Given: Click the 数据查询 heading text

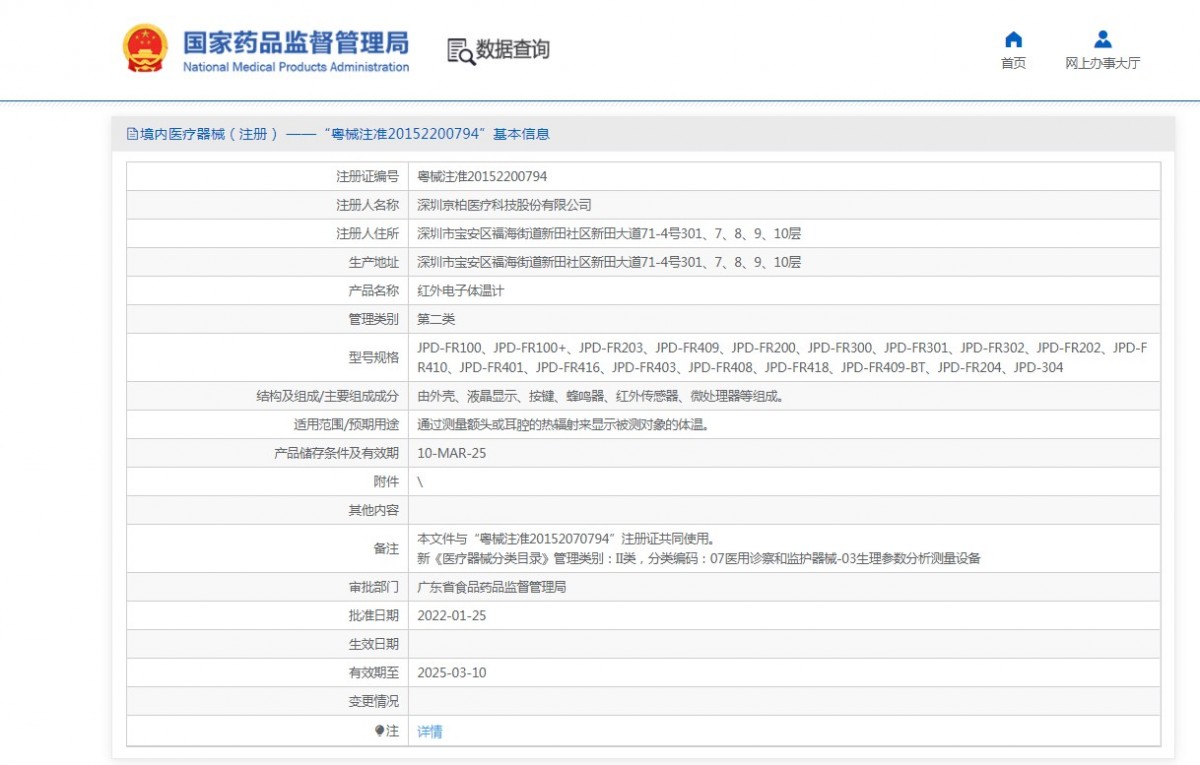Looking at the screenshot, I should pos(512,49).
